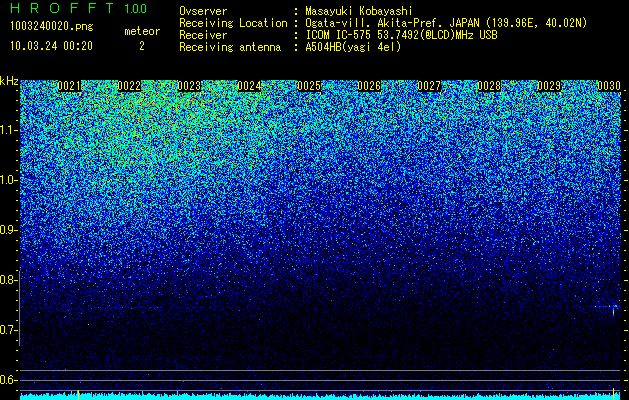629x400 pixels.
Task: Select the file name 1003240020.png
Action: click(51, 26)
